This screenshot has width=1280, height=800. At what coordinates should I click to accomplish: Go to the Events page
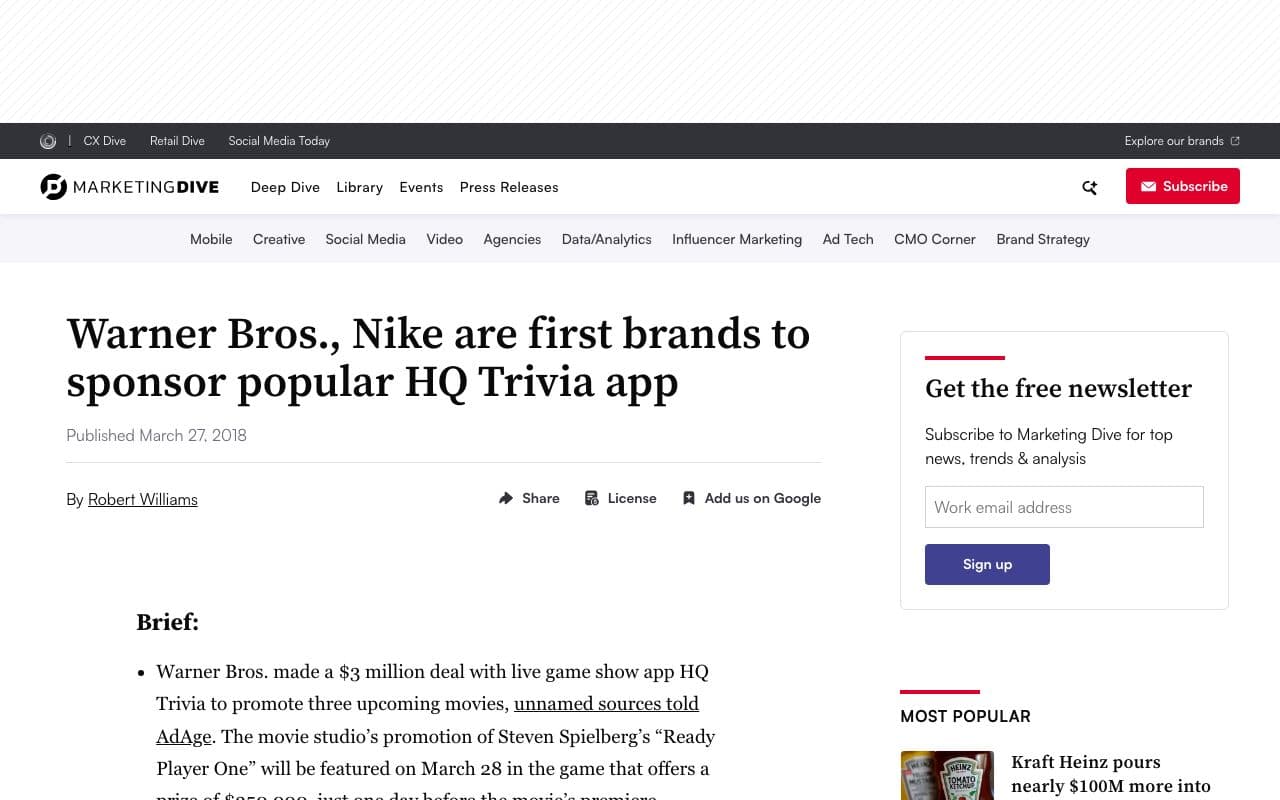(x=421, y=187)
